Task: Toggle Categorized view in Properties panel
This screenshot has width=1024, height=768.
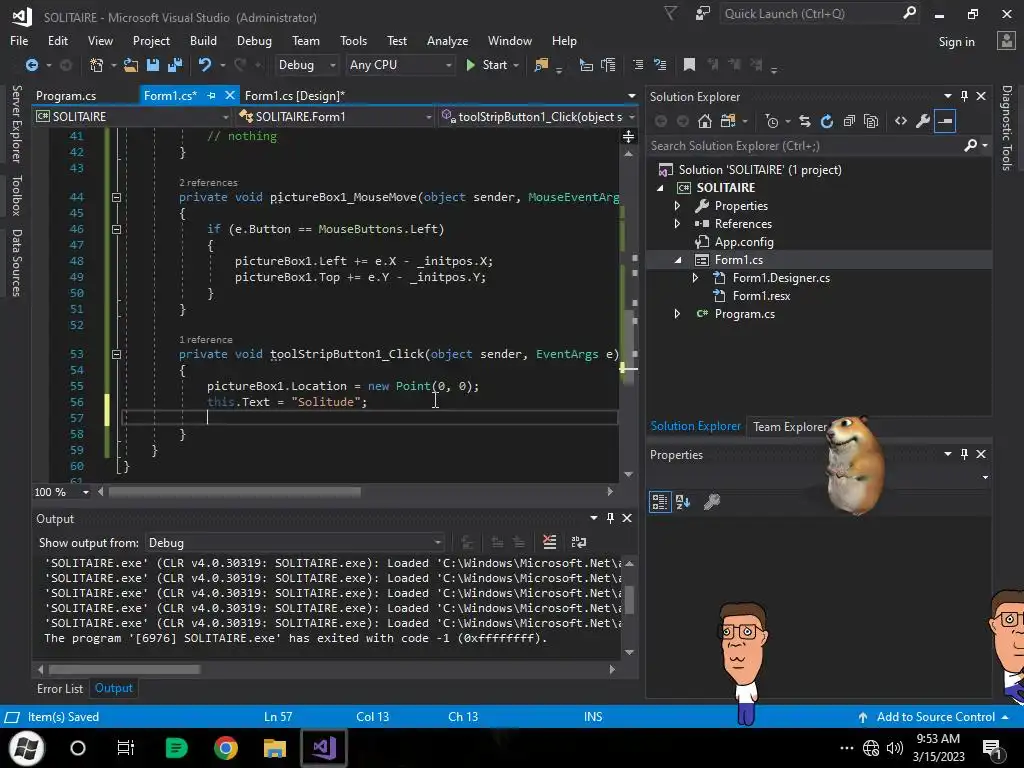Action: 660,502
